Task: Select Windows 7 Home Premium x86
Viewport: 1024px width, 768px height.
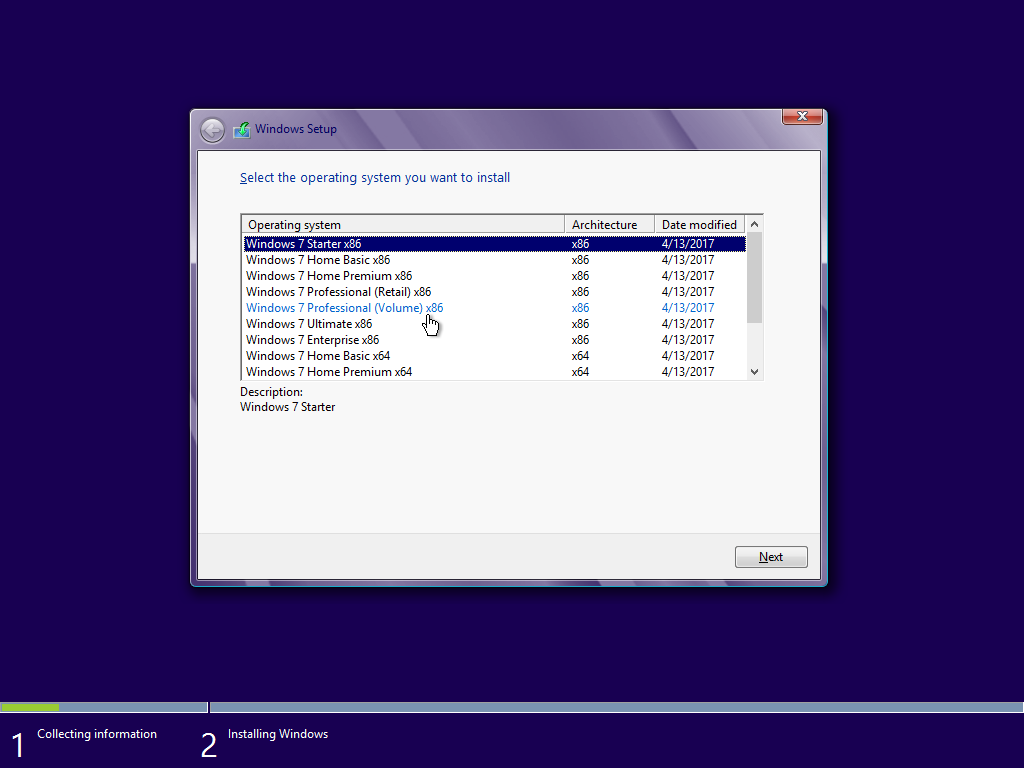Action: [494, 276]
